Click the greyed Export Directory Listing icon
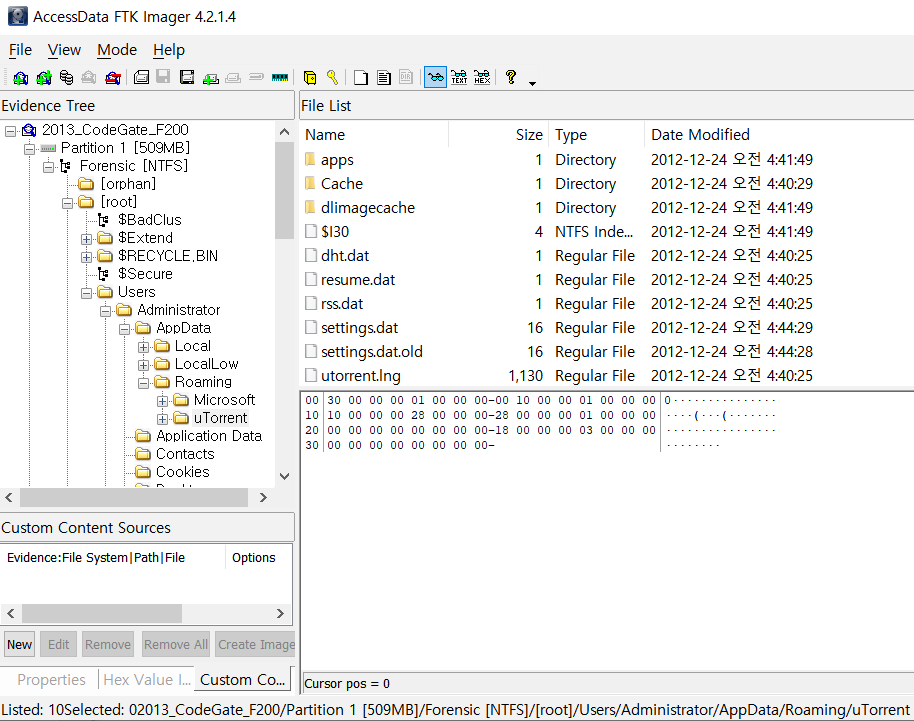The height and width of the screenshot is (721, 914). pyautogui.click(x=406, y=77)
